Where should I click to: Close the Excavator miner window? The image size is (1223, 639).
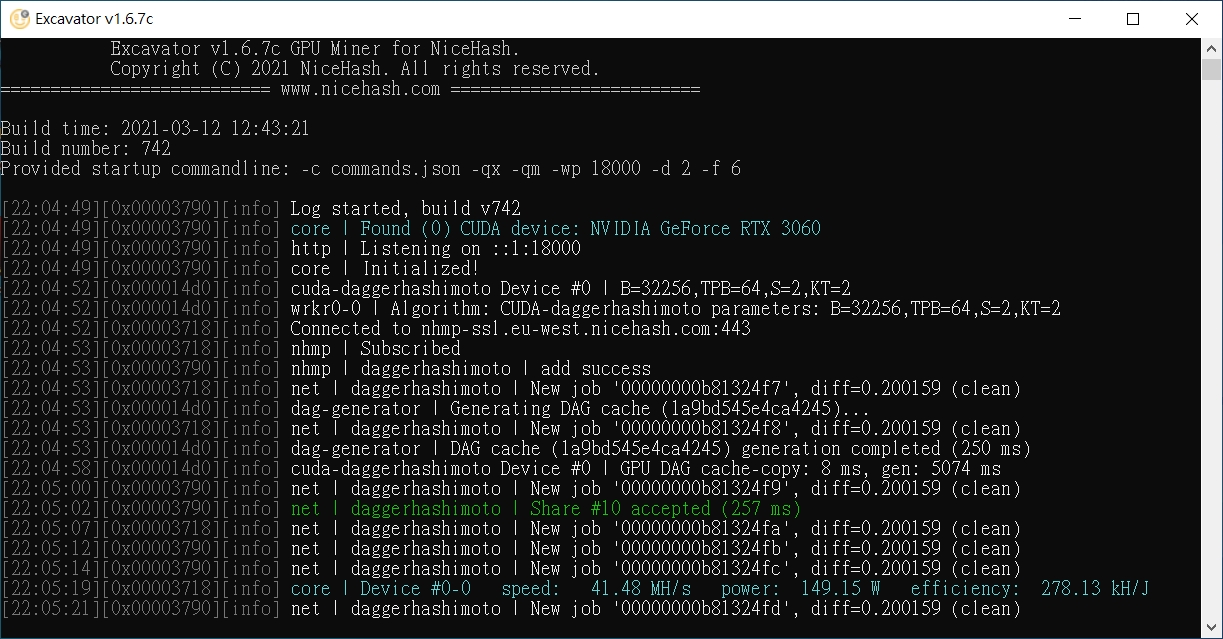[1192, 19]
